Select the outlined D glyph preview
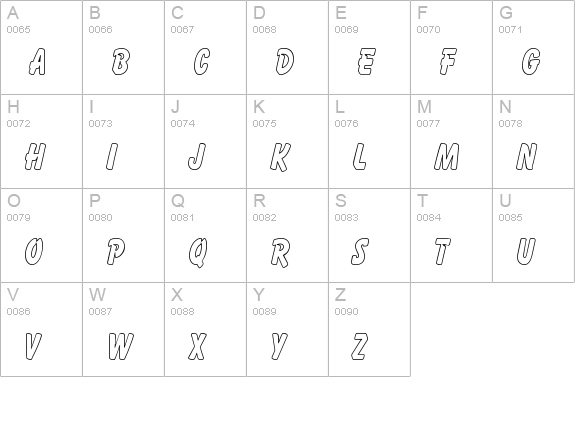The width and height of the screenshot is (575, 421). pyautogui.click(x=285, y=62)
